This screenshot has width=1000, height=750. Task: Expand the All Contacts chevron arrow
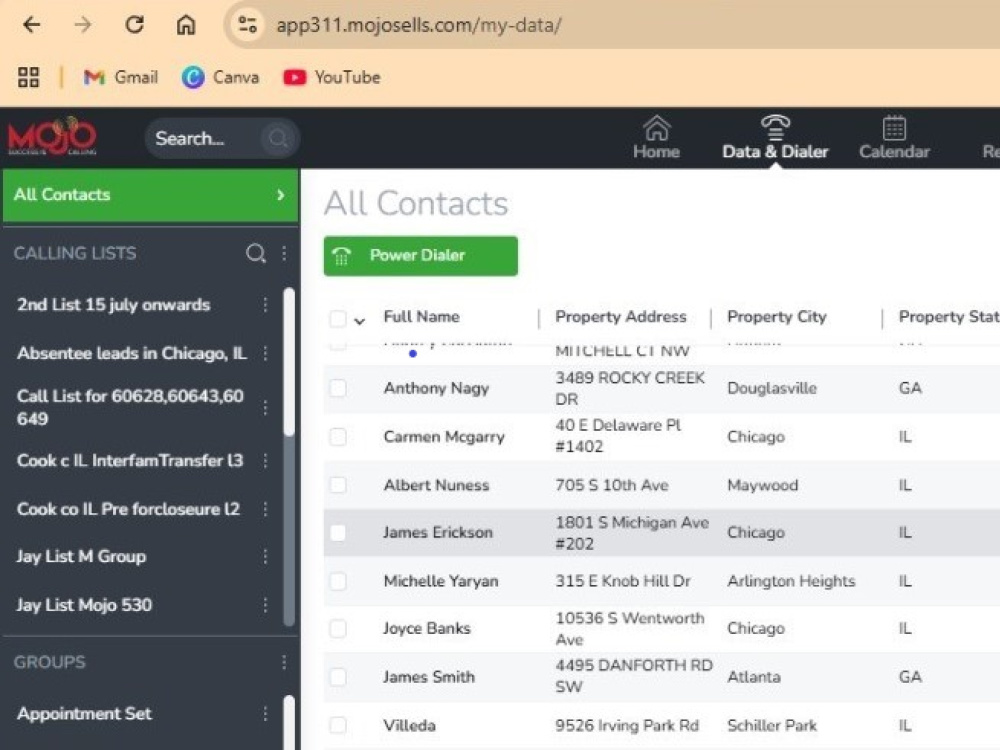[x=280, y=195]
